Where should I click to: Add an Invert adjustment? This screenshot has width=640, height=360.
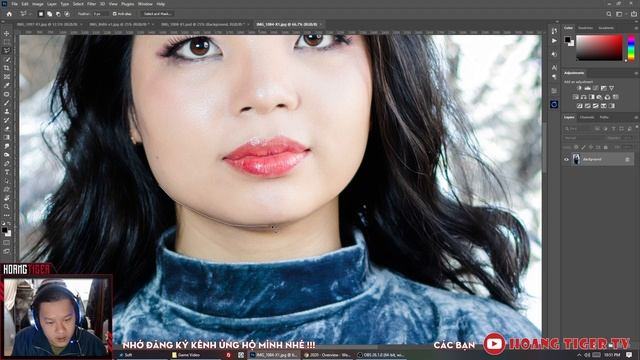[x=580, y=106]
